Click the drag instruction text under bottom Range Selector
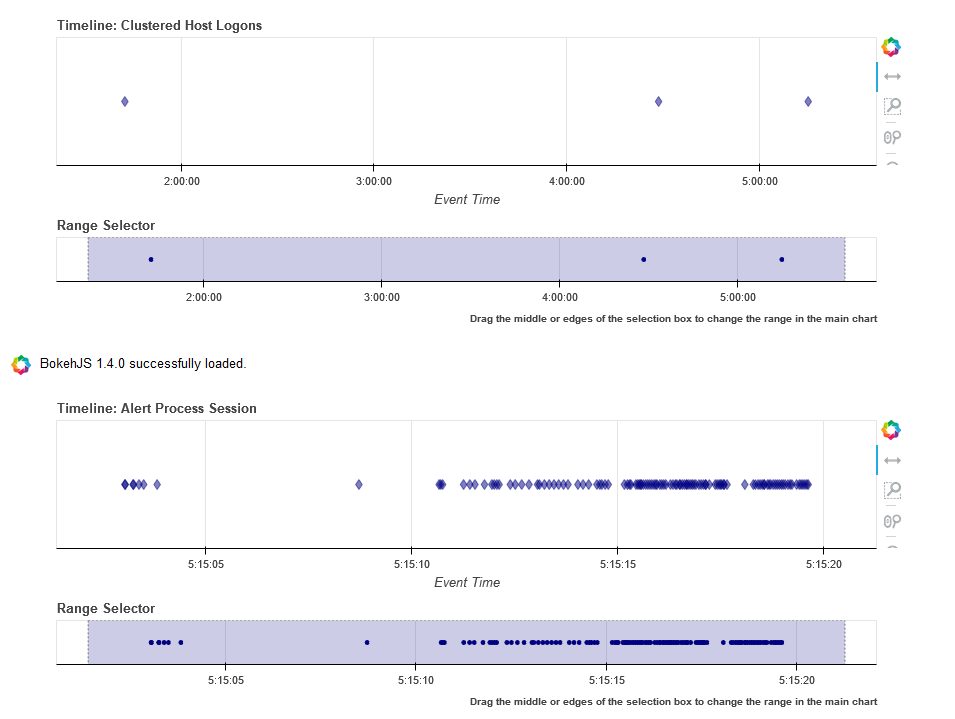 click(674, 701)
